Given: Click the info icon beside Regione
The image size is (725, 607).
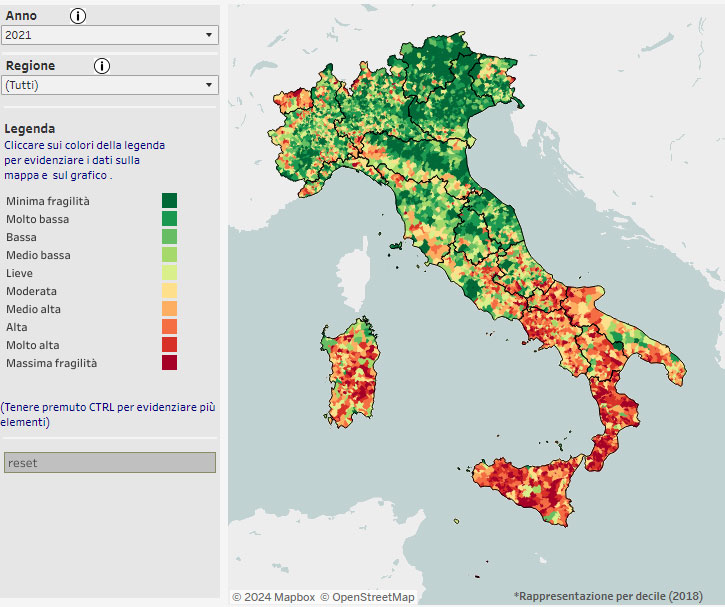Looking at the screenshot, I should coord(102,66).
